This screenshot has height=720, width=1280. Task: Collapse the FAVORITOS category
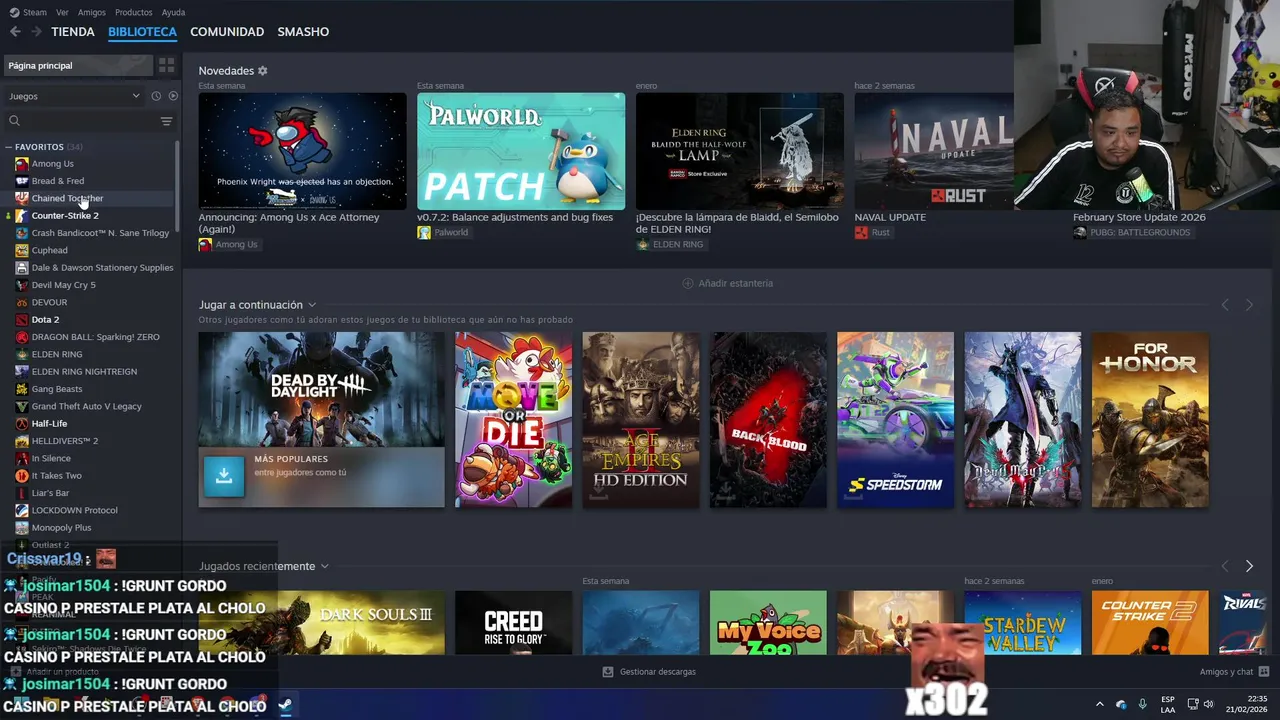coord(9,147)
